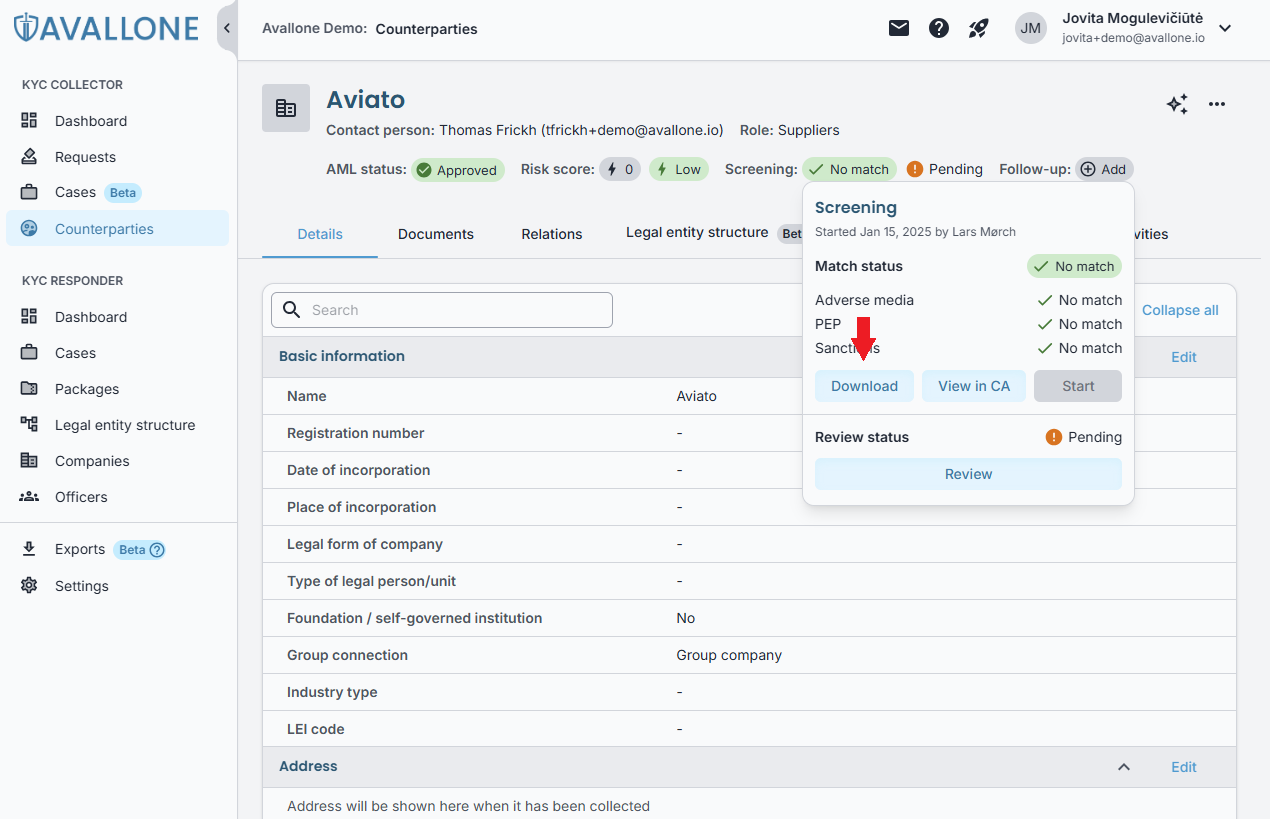Open the three-dot more options menu
Viewport: 1270px width, 819px height.
pos(1217,104)
